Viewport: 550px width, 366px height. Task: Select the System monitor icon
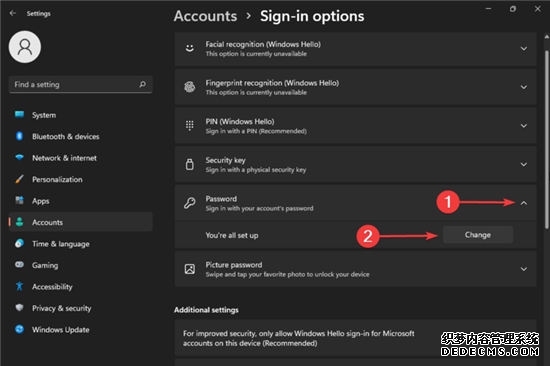click(19, 115)
